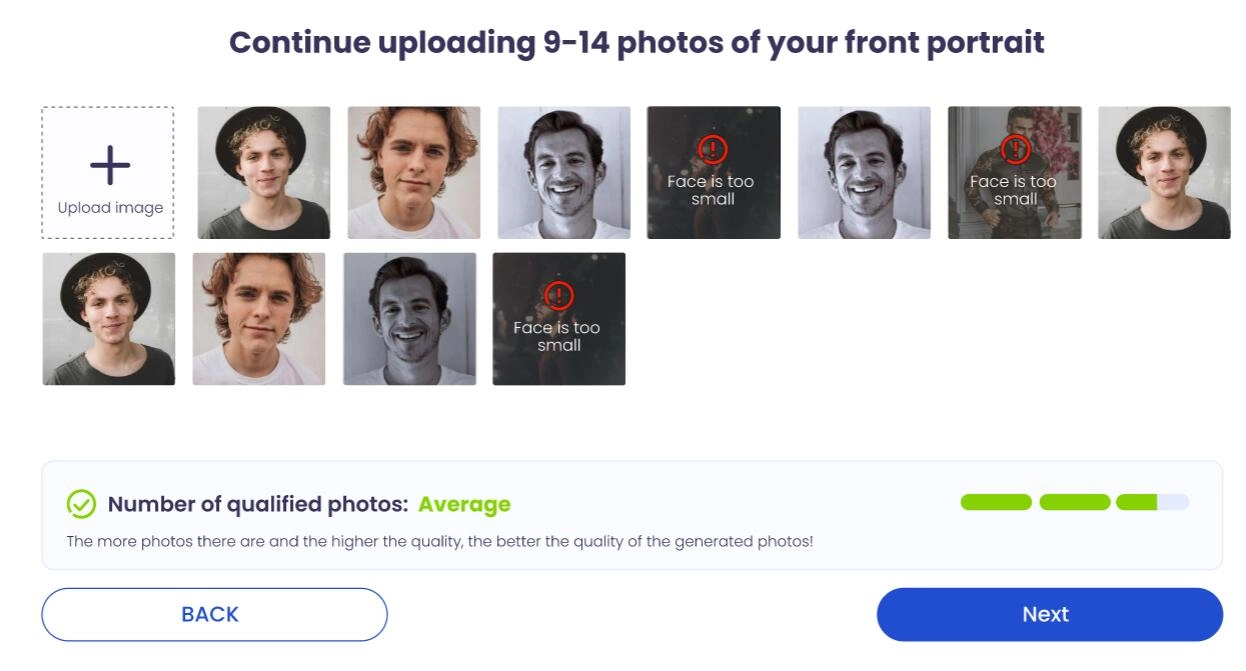This screenshot has height=671, width=1246.
Task: Click the "Upload image" label
Action: 110,208
